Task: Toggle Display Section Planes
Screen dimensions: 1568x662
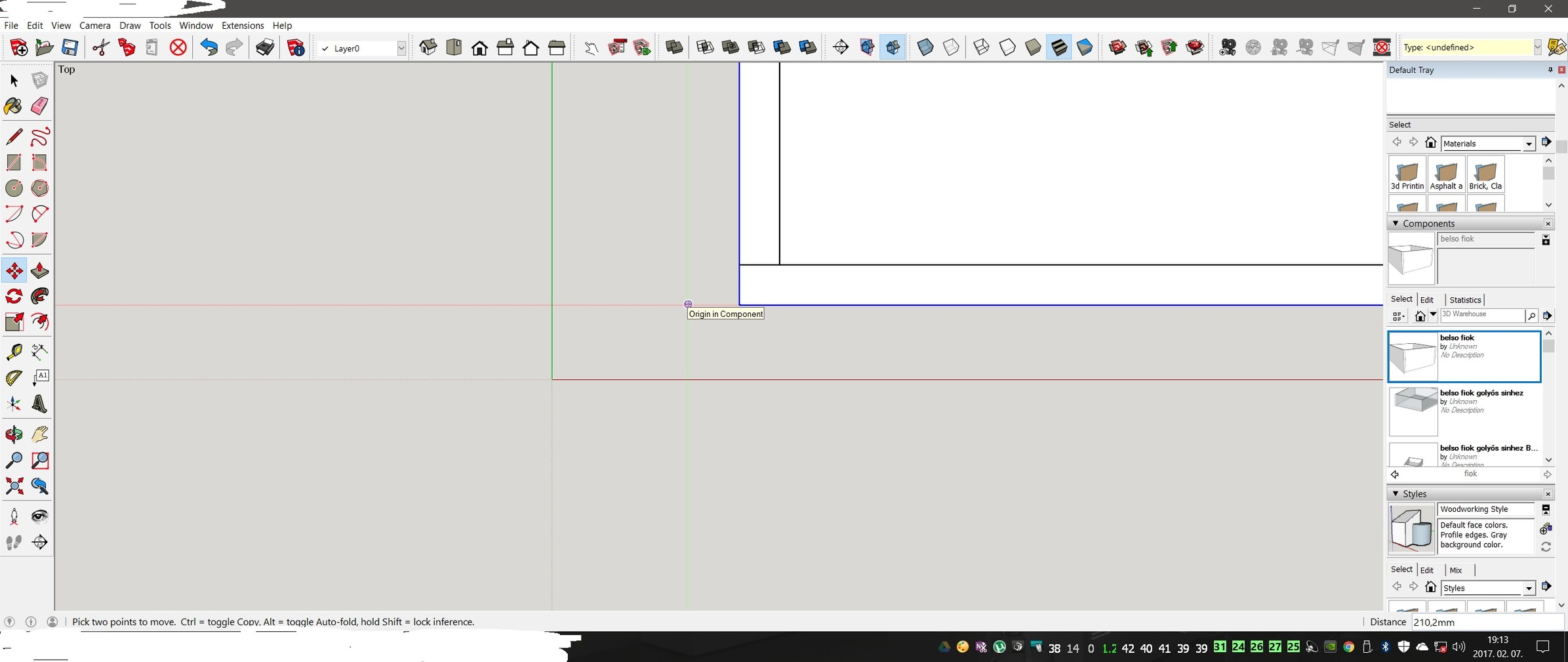Action: pyautogui.click(x=867, y=47)
